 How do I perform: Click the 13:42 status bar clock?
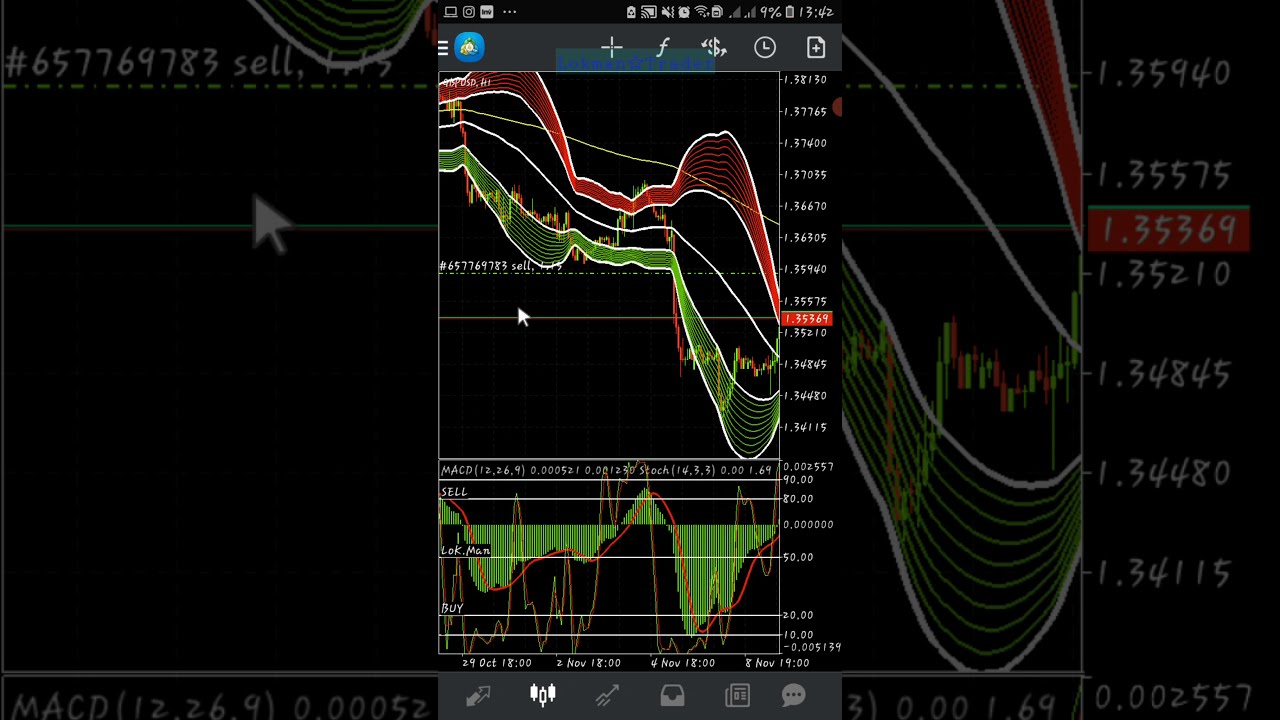[x=817, y=12]
